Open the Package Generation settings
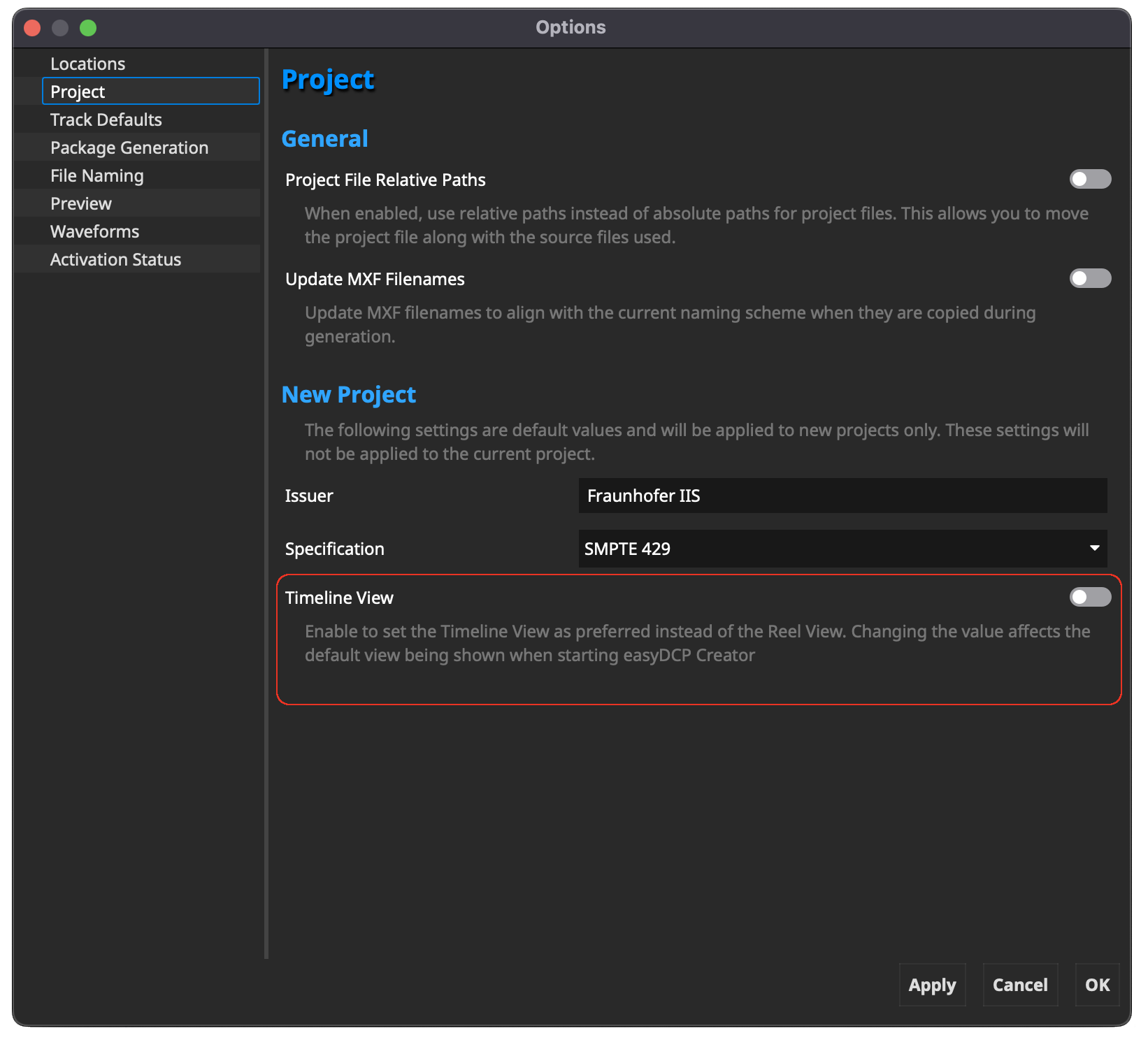1148x1040 pixels. tap(129, 147)
